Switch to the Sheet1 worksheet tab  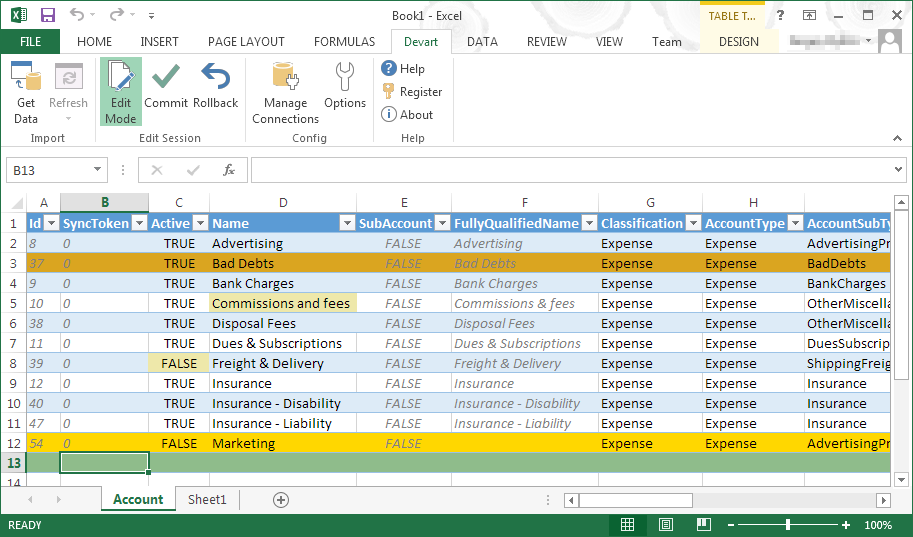[207, 499]
